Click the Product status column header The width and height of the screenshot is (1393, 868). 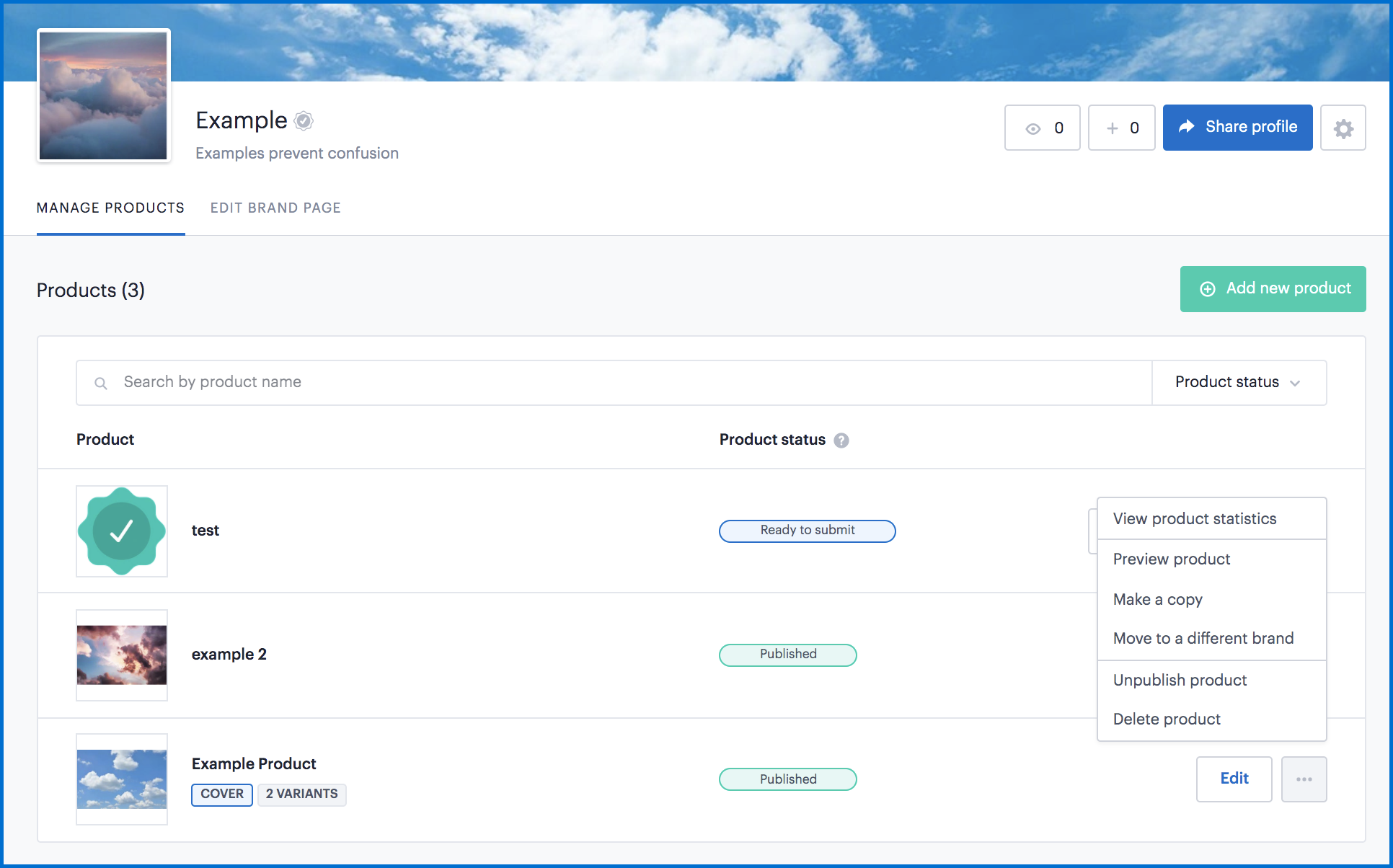tap(772, 440)
